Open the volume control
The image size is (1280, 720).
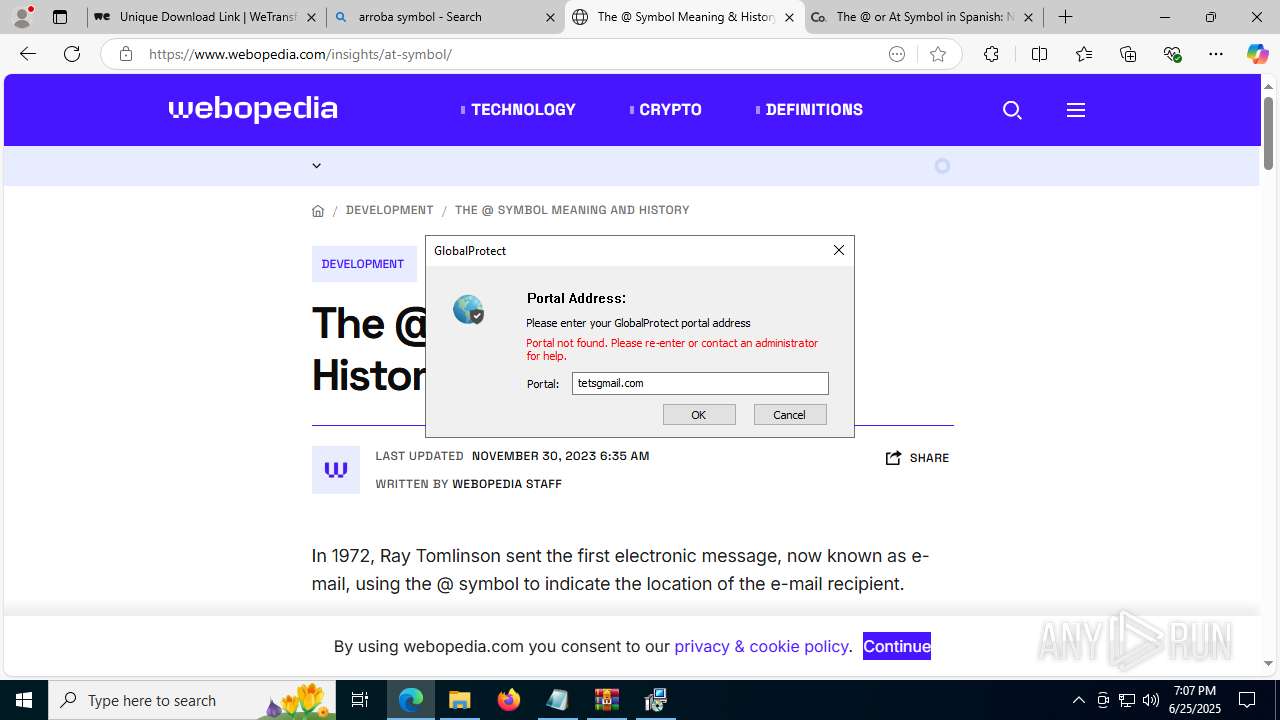pos(1151,700)
